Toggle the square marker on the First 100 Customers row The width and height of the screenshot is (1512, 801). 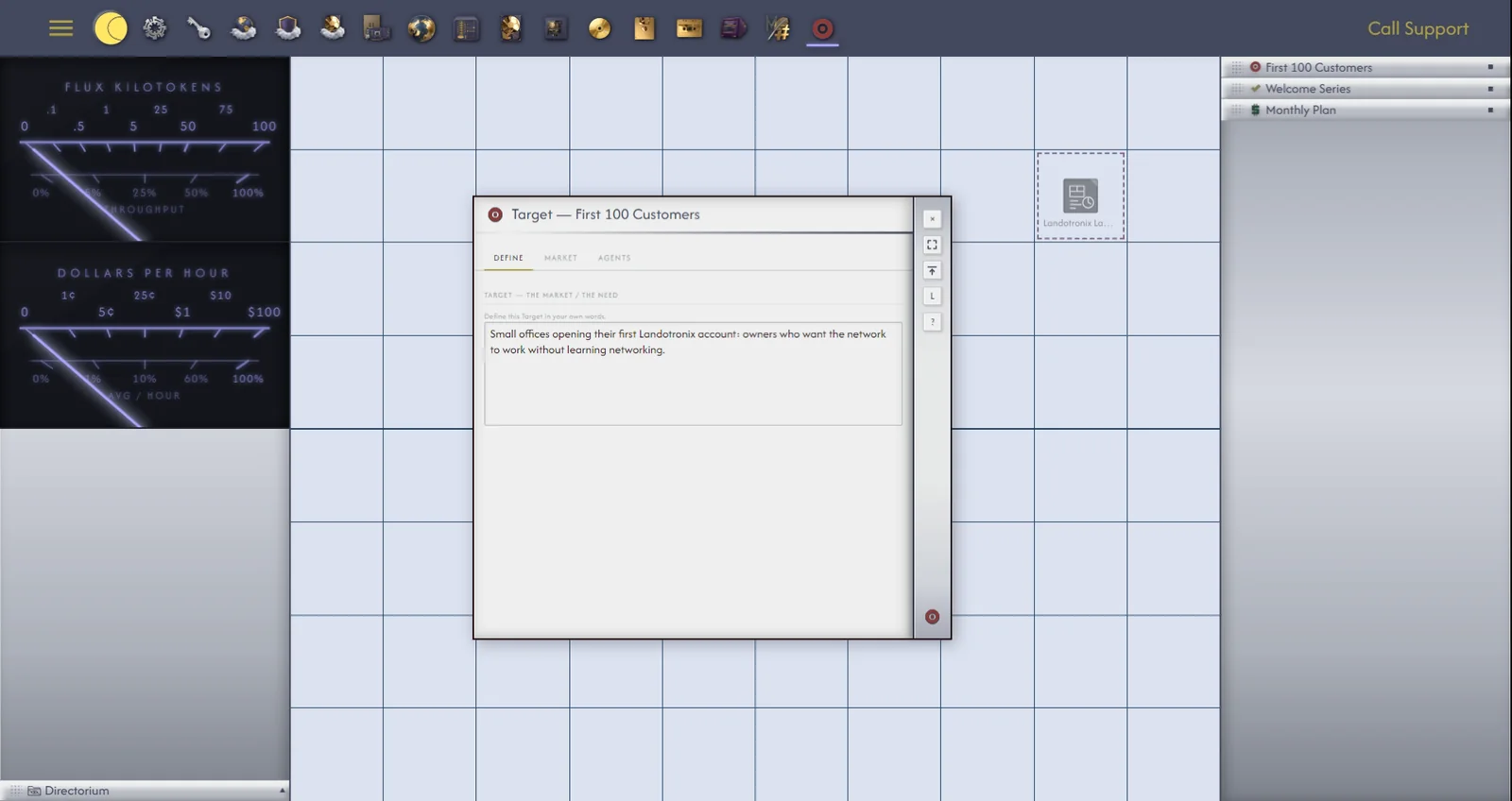coord(1490,67)
